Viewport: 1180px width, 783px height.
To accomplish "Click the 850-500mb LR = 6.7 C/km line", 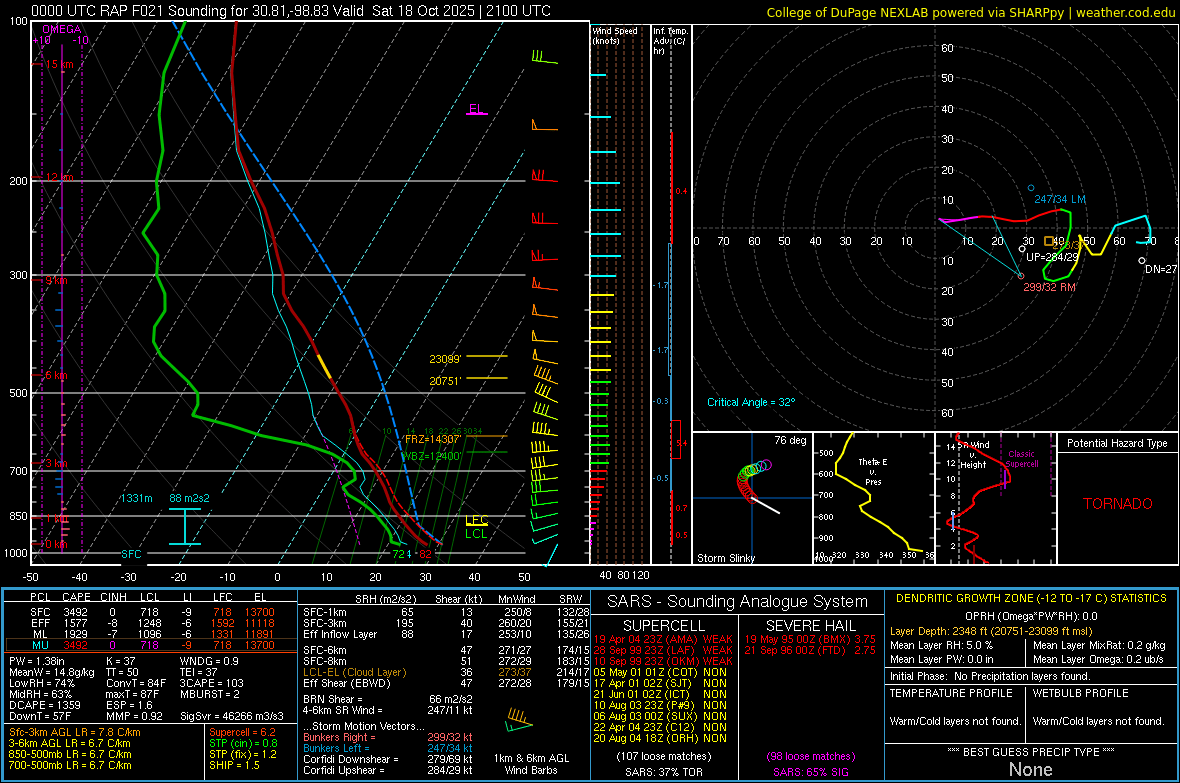I will (70, 754).
